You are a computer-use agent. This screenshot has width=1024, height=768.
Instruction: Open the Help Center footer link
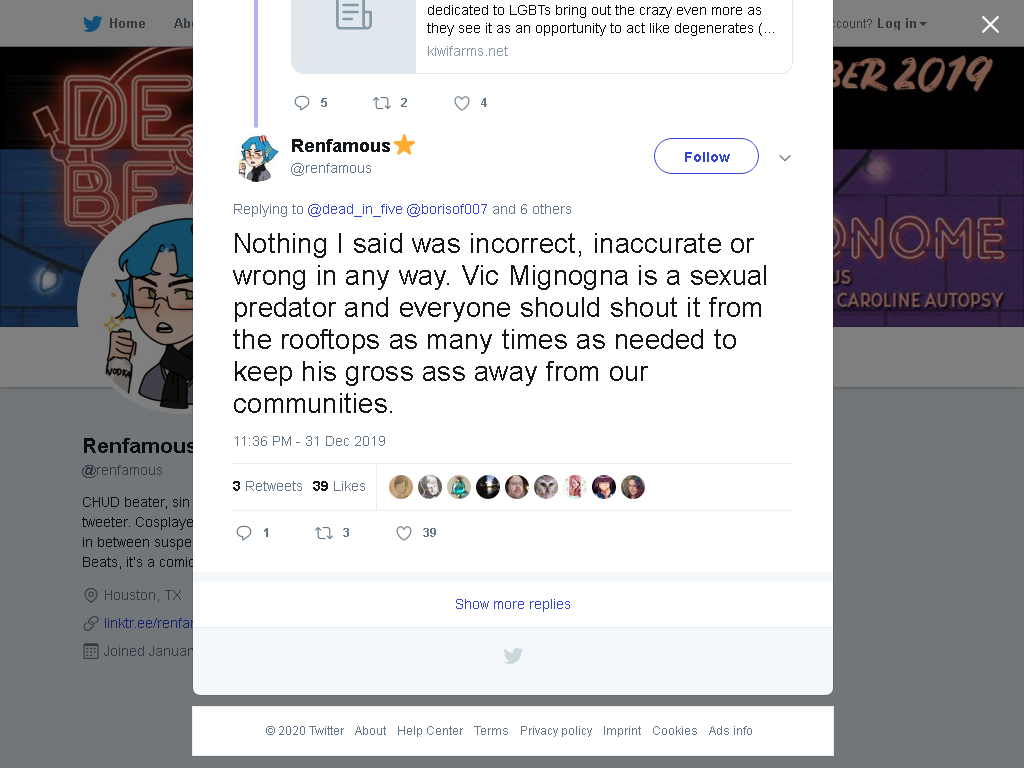tap(430, 731)
